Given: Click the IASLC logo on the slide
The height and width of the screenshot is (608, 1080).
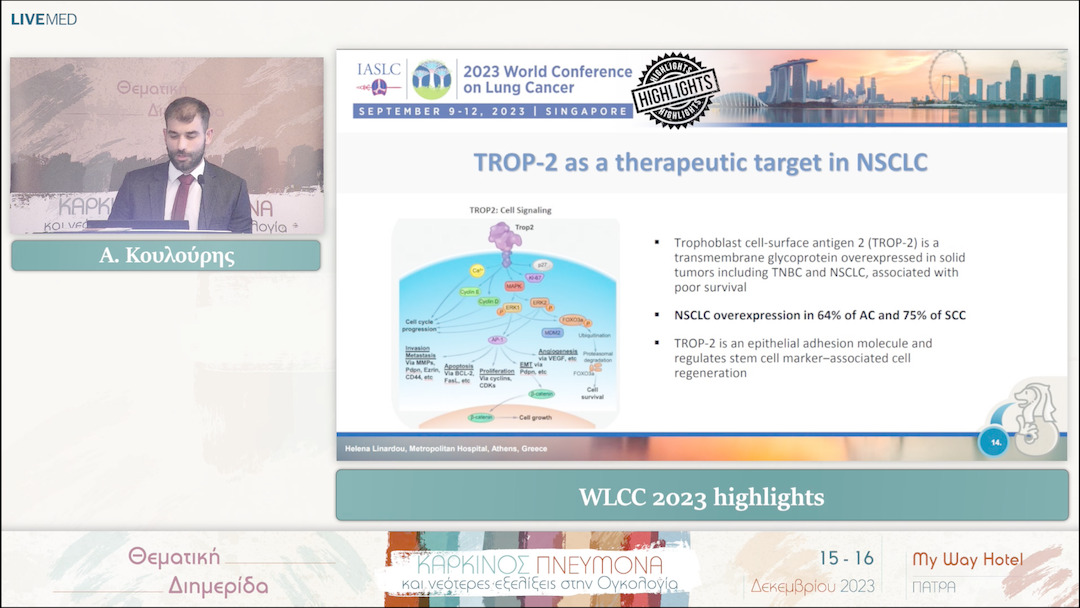Looking at the screenshot, I should tap(380, 76).
